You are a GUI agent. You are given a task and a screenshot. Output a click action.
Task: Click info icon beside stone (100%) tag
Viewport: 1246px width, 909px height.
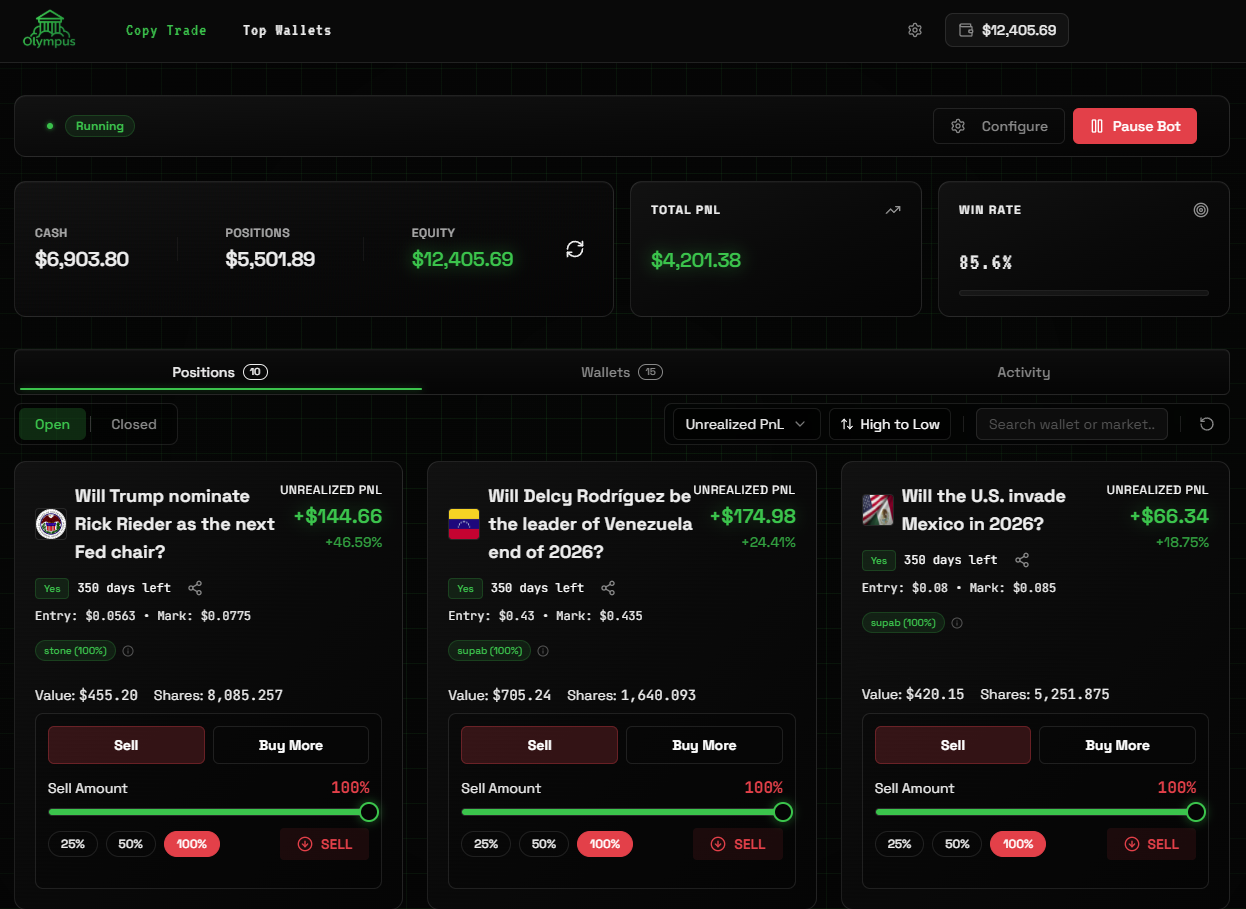(x=128, y=651)
